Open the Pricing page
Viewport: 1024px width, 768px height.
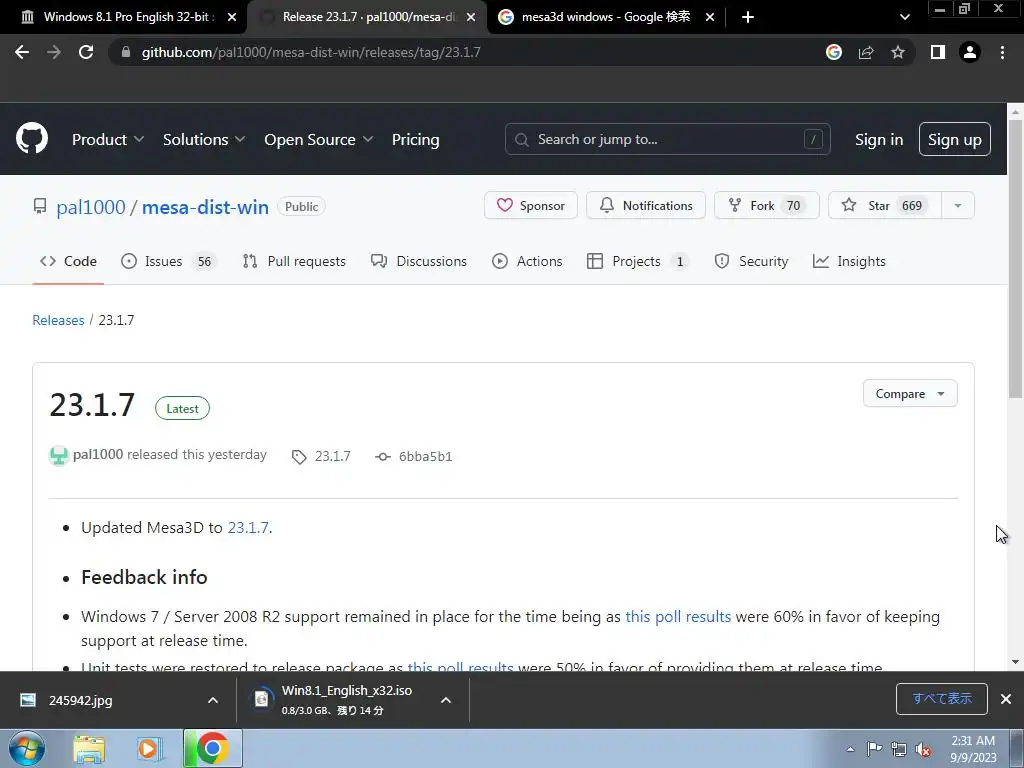click(x=415, y=140)
